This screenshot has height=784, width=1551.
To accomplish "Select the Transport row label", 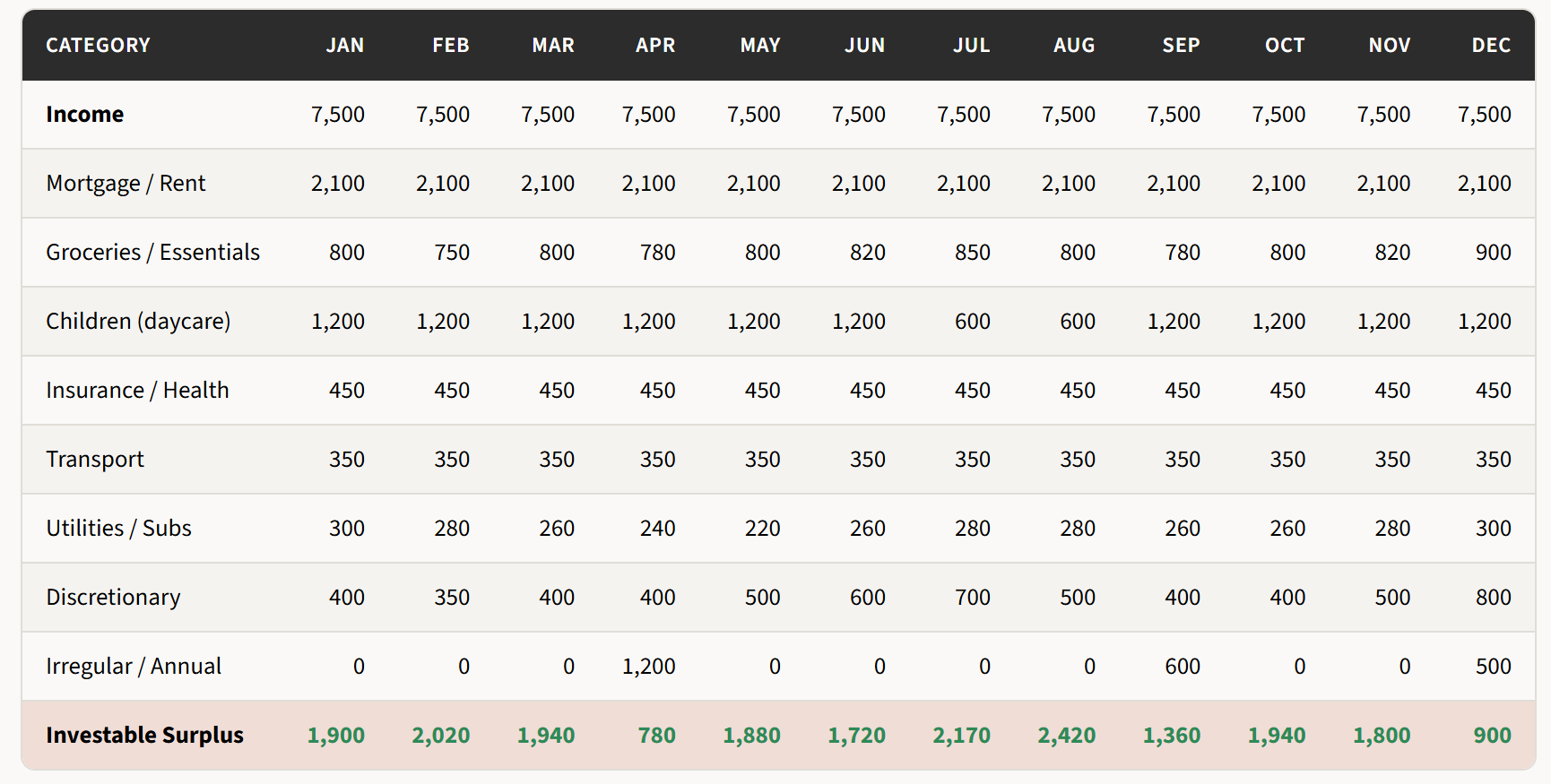I will (95, 459).
